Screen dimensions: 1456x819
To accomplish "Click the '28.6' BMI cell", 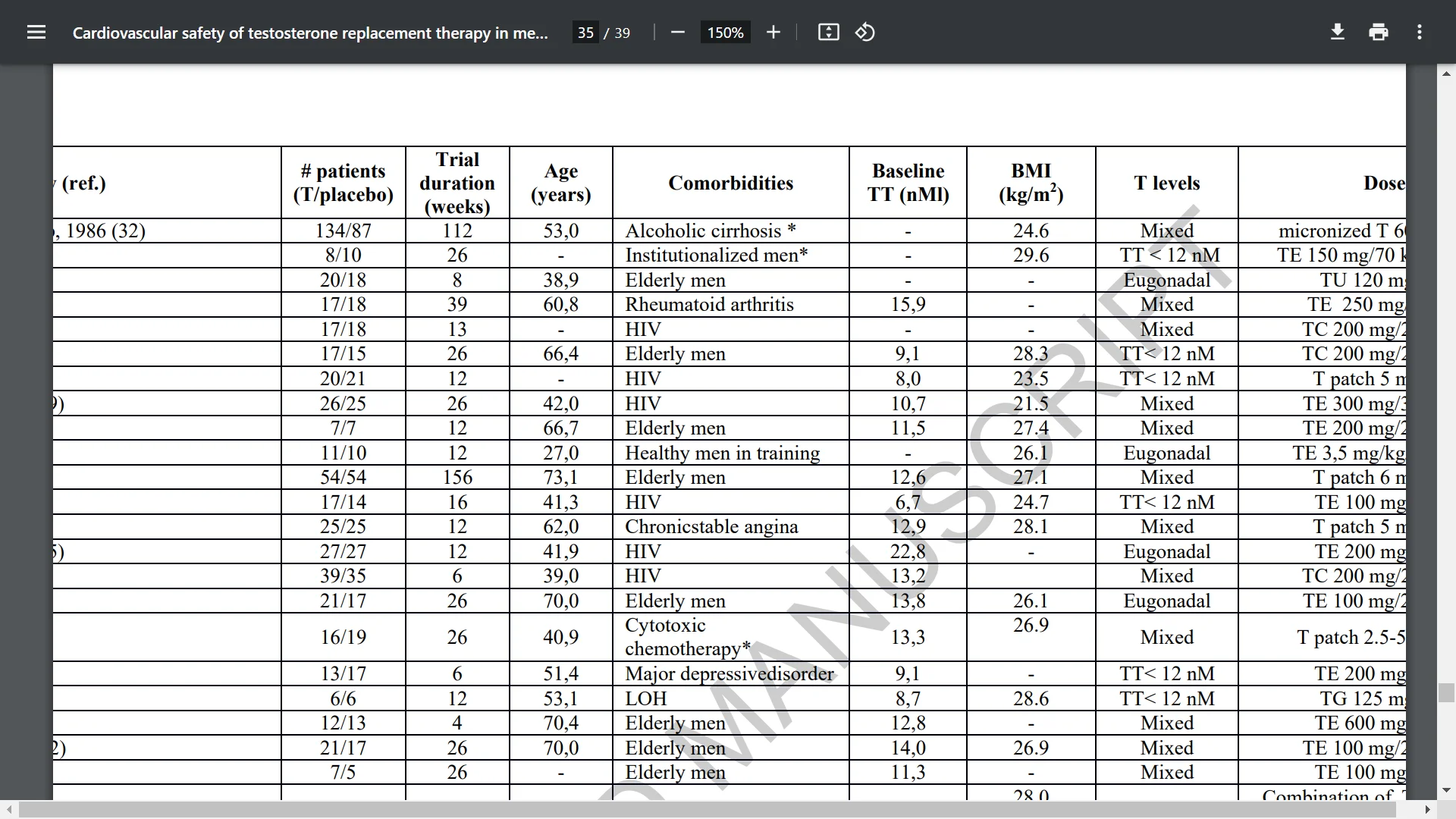I will tap(1031, 698).
